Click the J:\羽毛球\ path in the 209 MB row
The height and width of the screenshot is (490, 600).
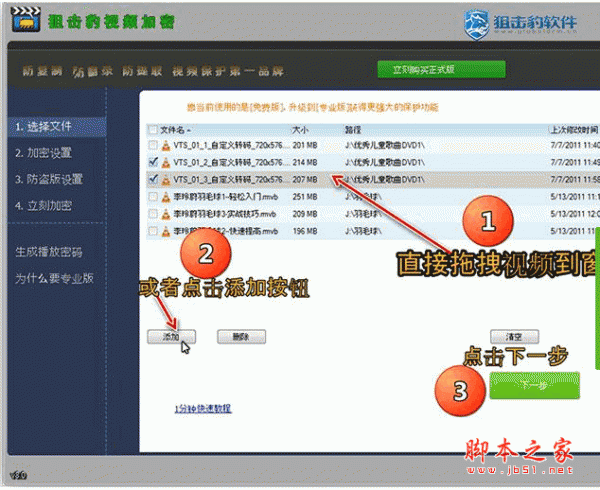click(x=364, y=214)
